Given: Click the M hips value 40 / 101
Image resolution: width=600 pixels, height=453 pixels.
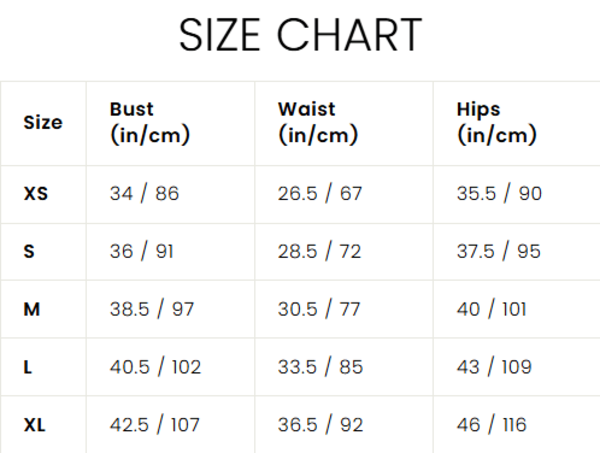Looking at the screenshot, I should [491, 309].
